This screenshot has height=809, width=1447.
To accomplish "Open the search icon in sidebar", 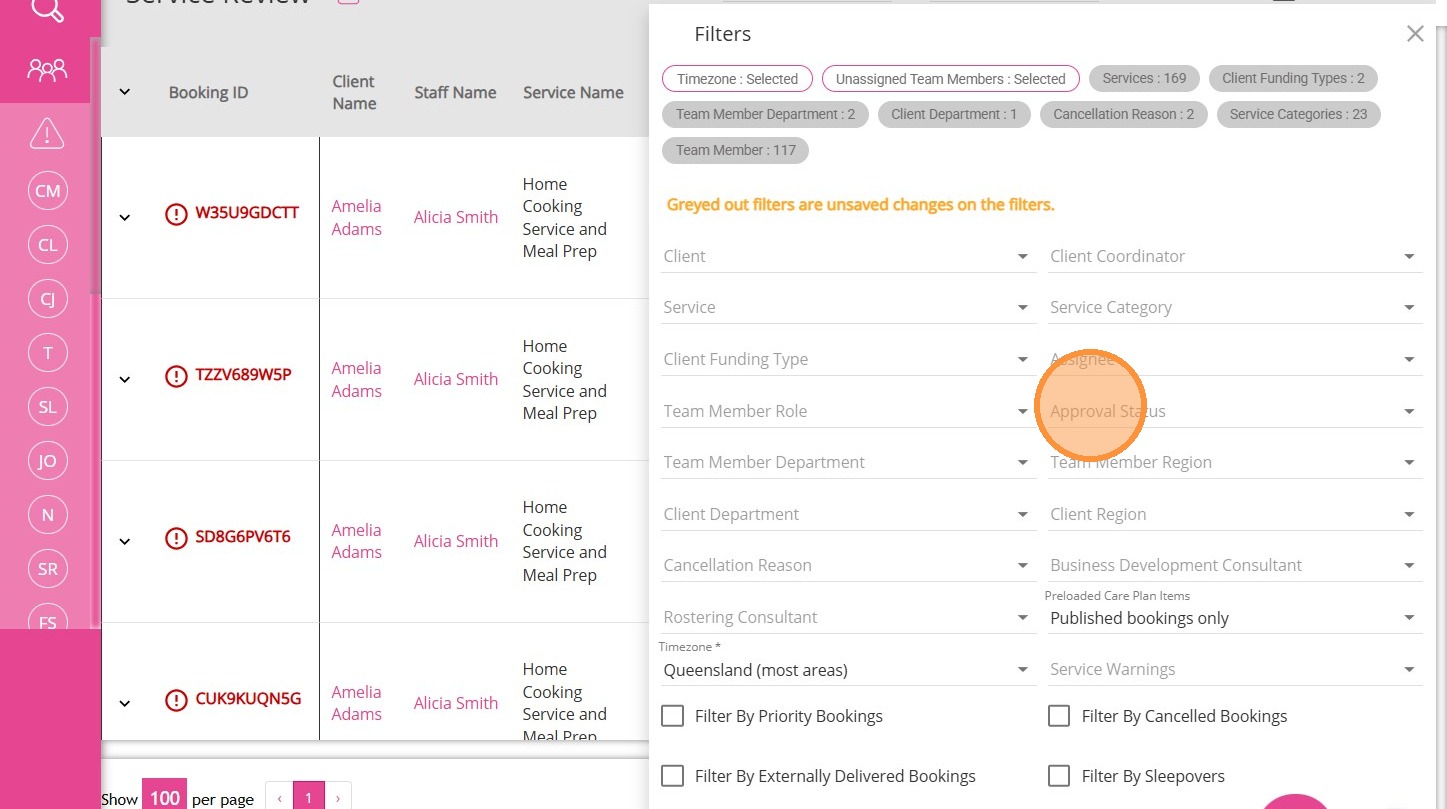I will [47, 10].
